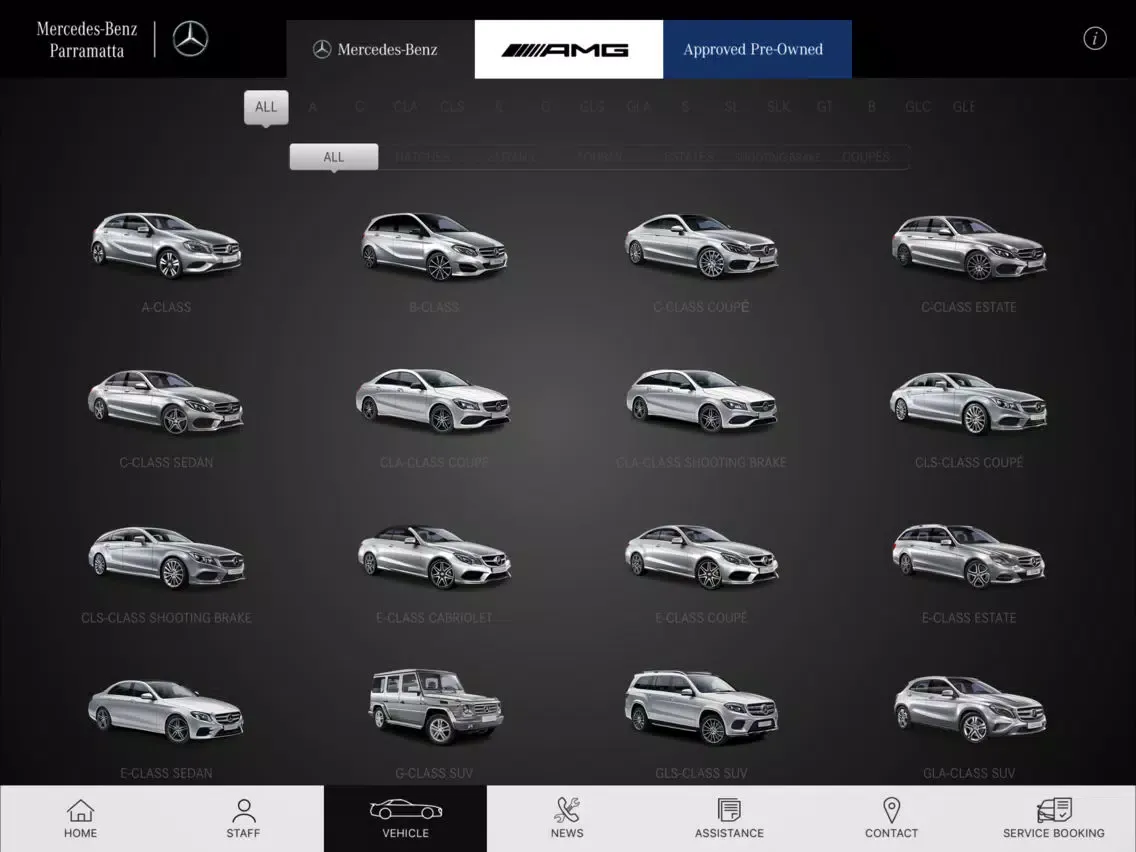
Task: Filter models by SLK class
Action: [x=778, y=107]
